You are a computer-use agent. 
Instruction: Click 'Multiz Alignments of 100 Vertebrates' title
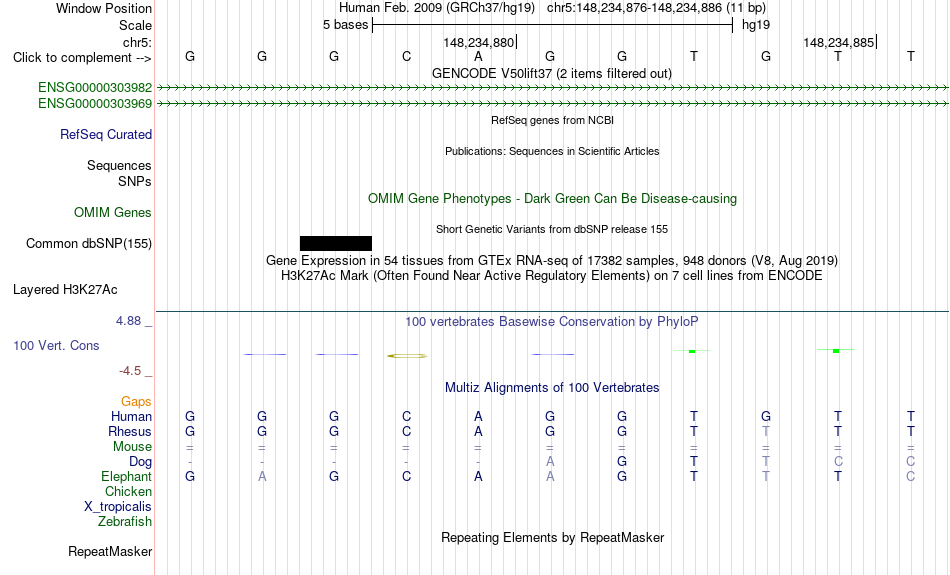[552, 387]
